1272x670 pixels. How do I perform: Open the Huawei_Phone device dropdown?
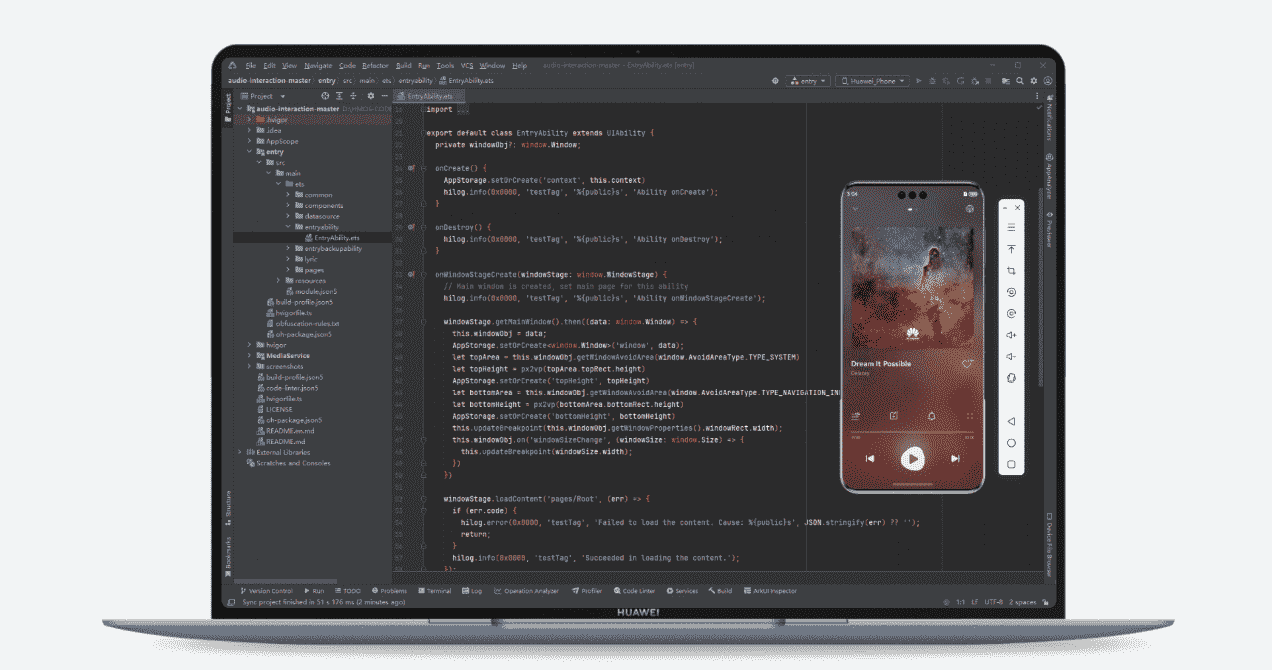pyautogui.click(x=872, y=80)
